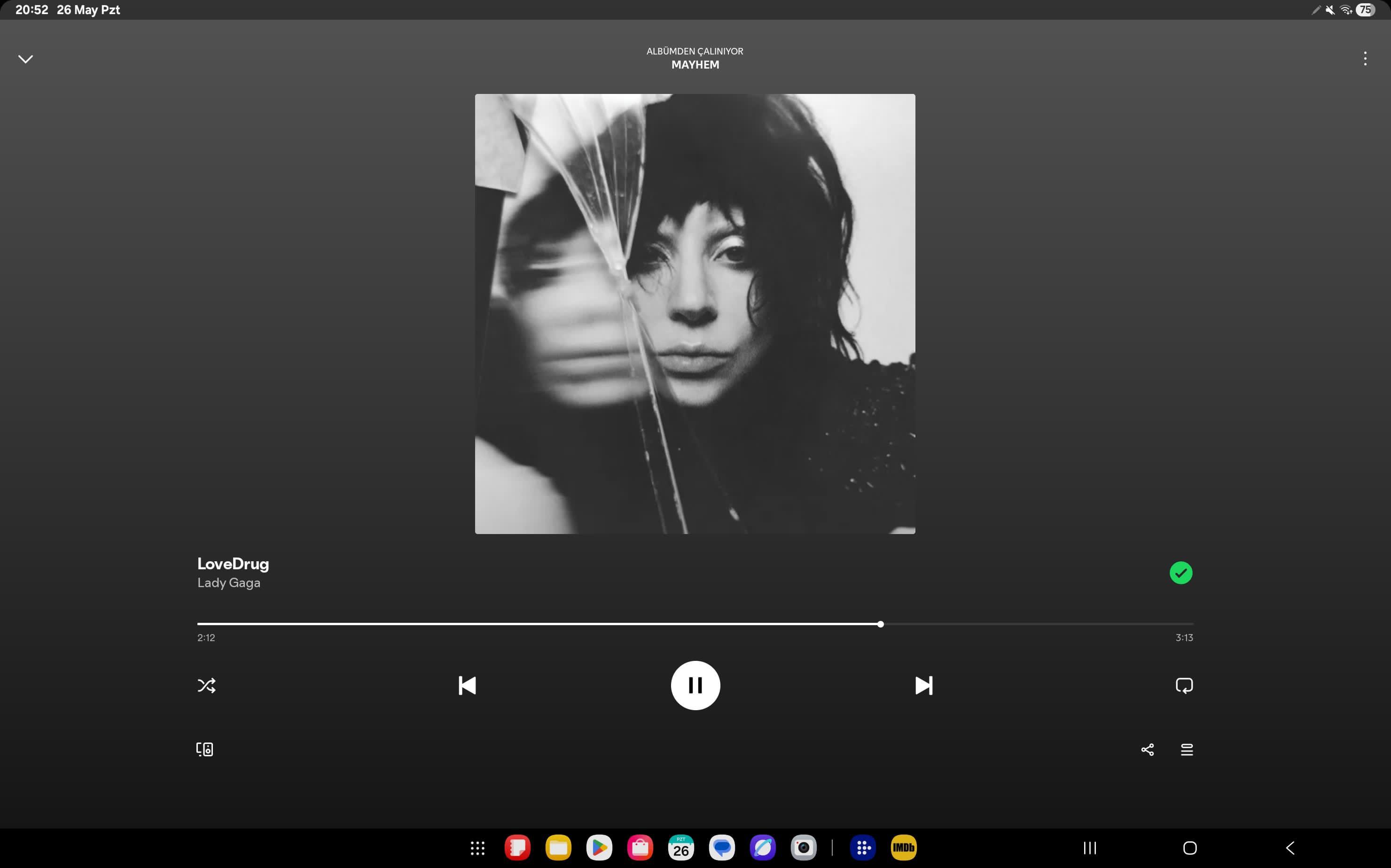Viewport: 1391px width, 868px height.
Task: Skip to the previous track
Action: (x=467, y=685)
